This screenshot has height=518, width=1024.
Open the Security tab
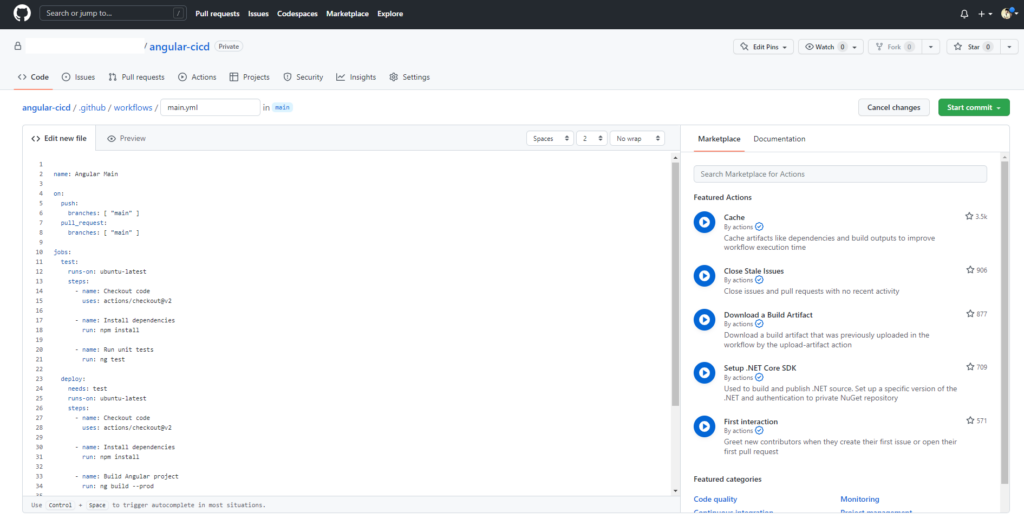point(303,77)
